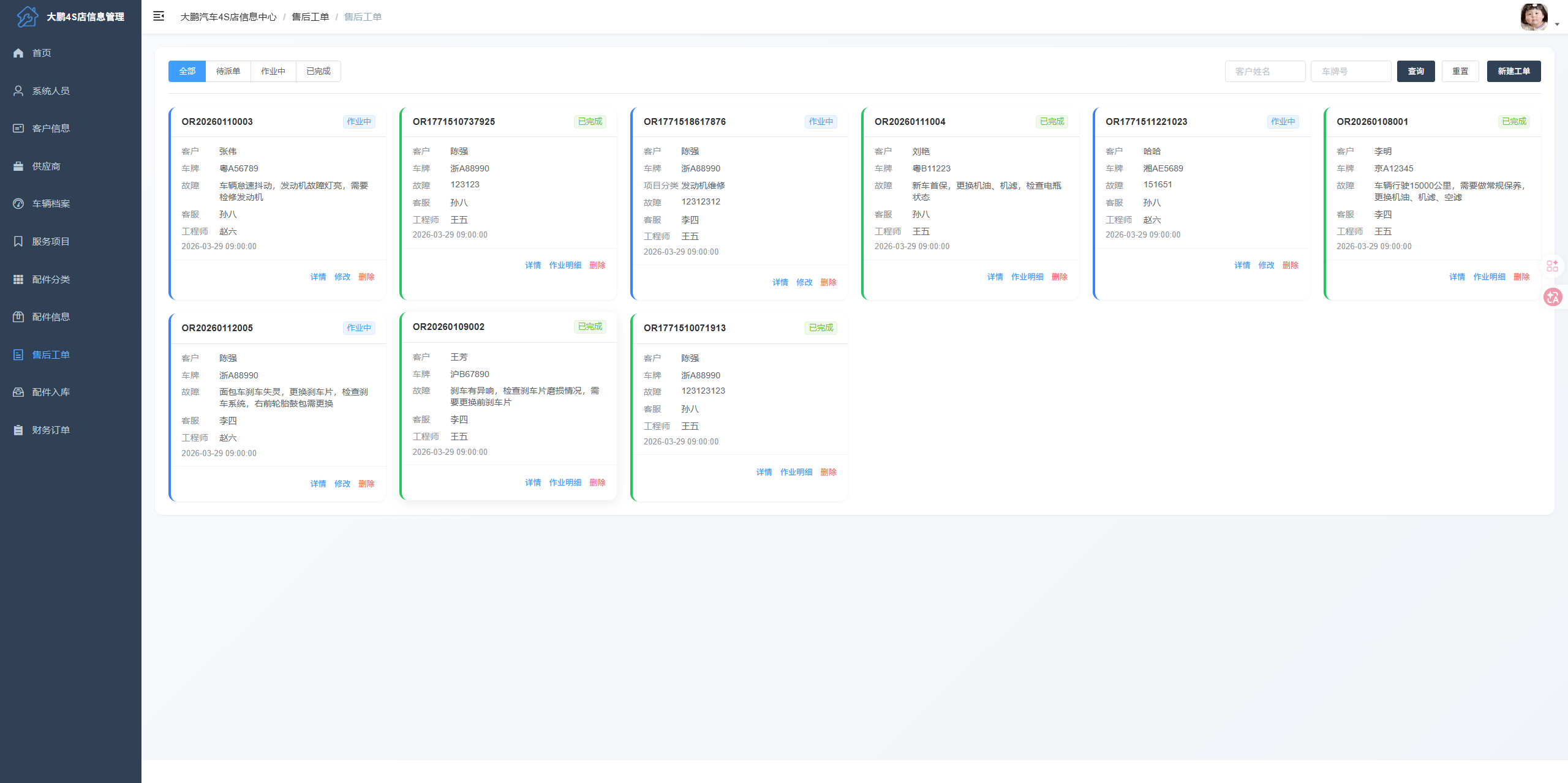The width and height of the screenshot is (1568, 783).
Task: Click 删除 on order OR20260108001
Action: 1521,277
